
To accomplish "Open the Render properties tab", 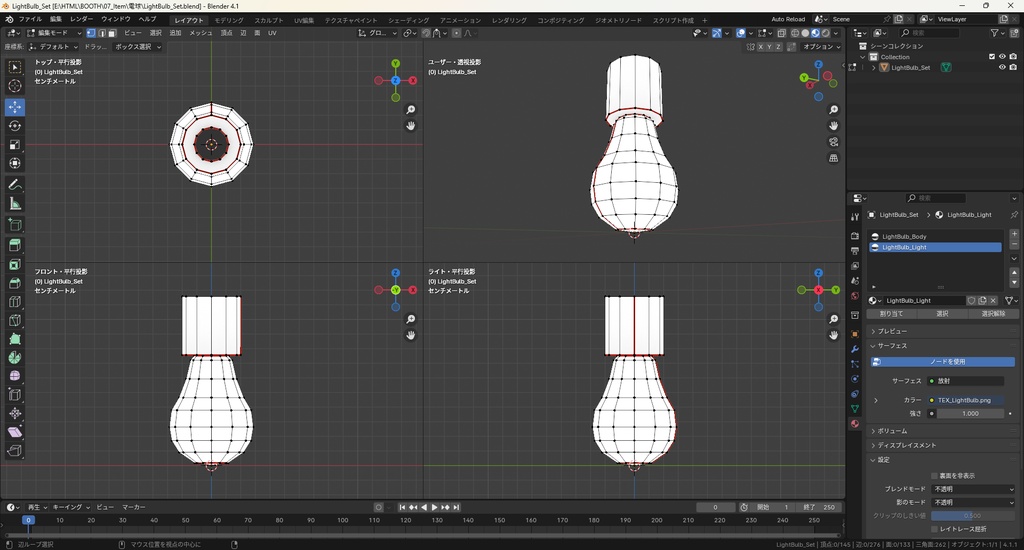I will tap(855, 235).
